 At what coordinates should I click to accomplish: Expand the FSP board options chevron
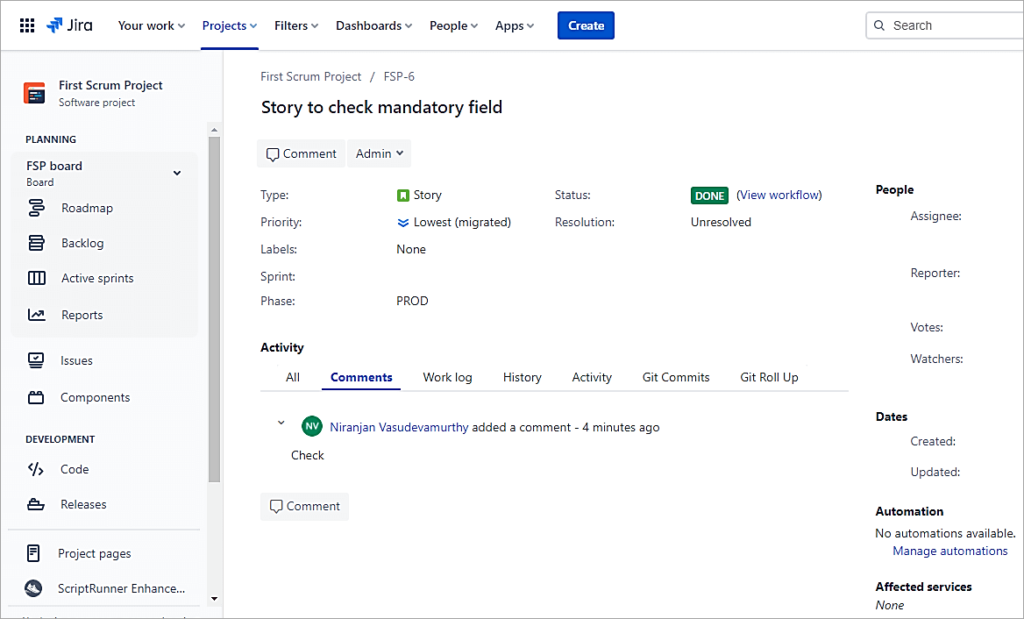pos(177,172)
